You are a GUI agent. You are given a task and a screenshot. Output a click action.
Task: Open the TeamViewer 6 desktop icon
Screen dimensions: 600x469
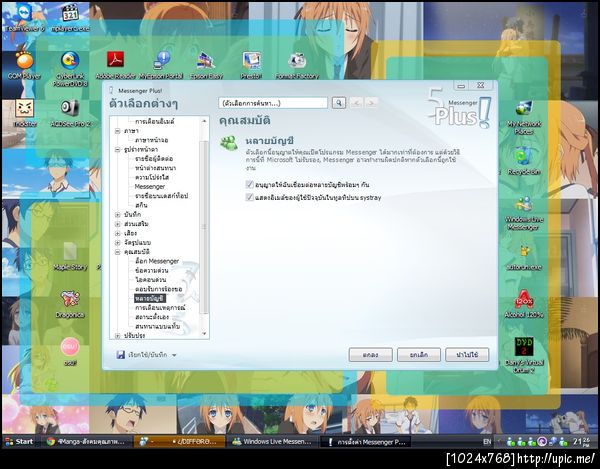point(24,17)
